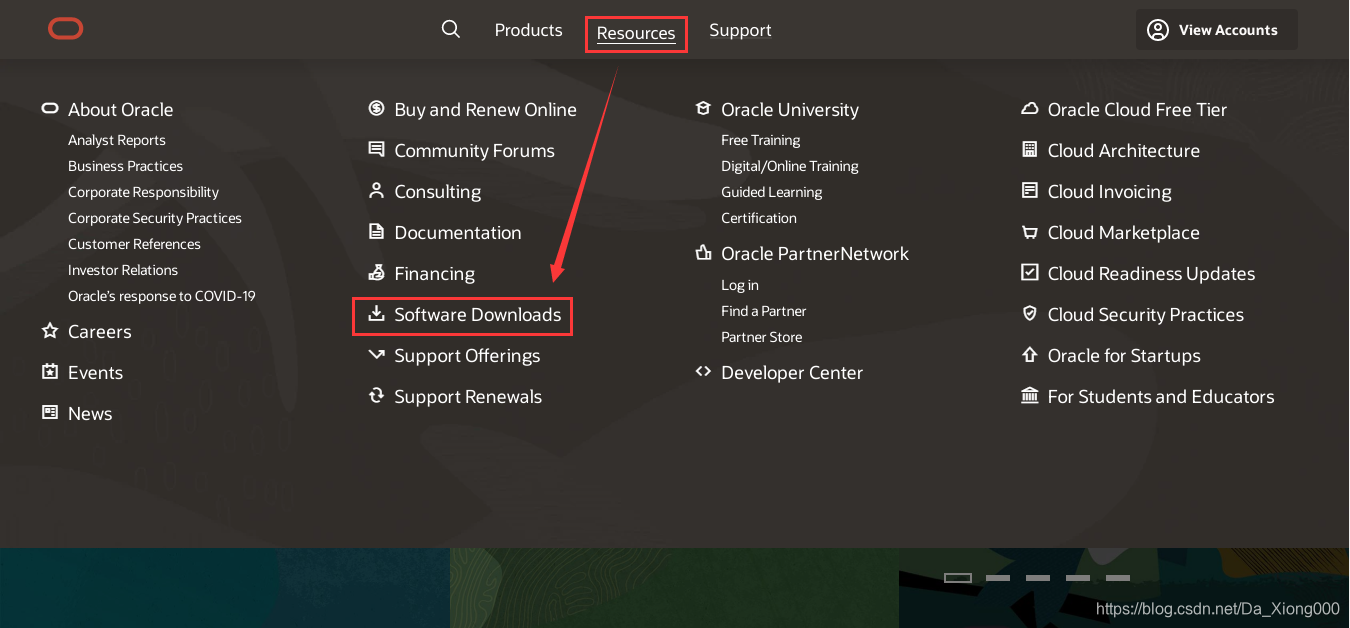Image resolution: width=1350 pixels, height=628 pixels.
Task: Open Digital/Online Training link
Action: [790, 166]
